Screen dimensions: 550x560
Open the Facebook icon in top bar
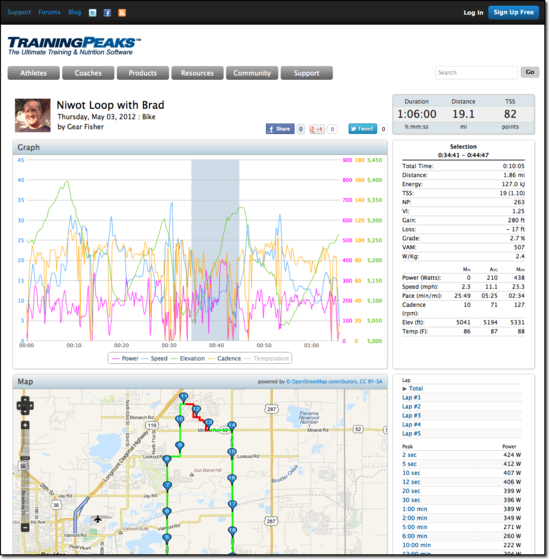tap(107, 13)
